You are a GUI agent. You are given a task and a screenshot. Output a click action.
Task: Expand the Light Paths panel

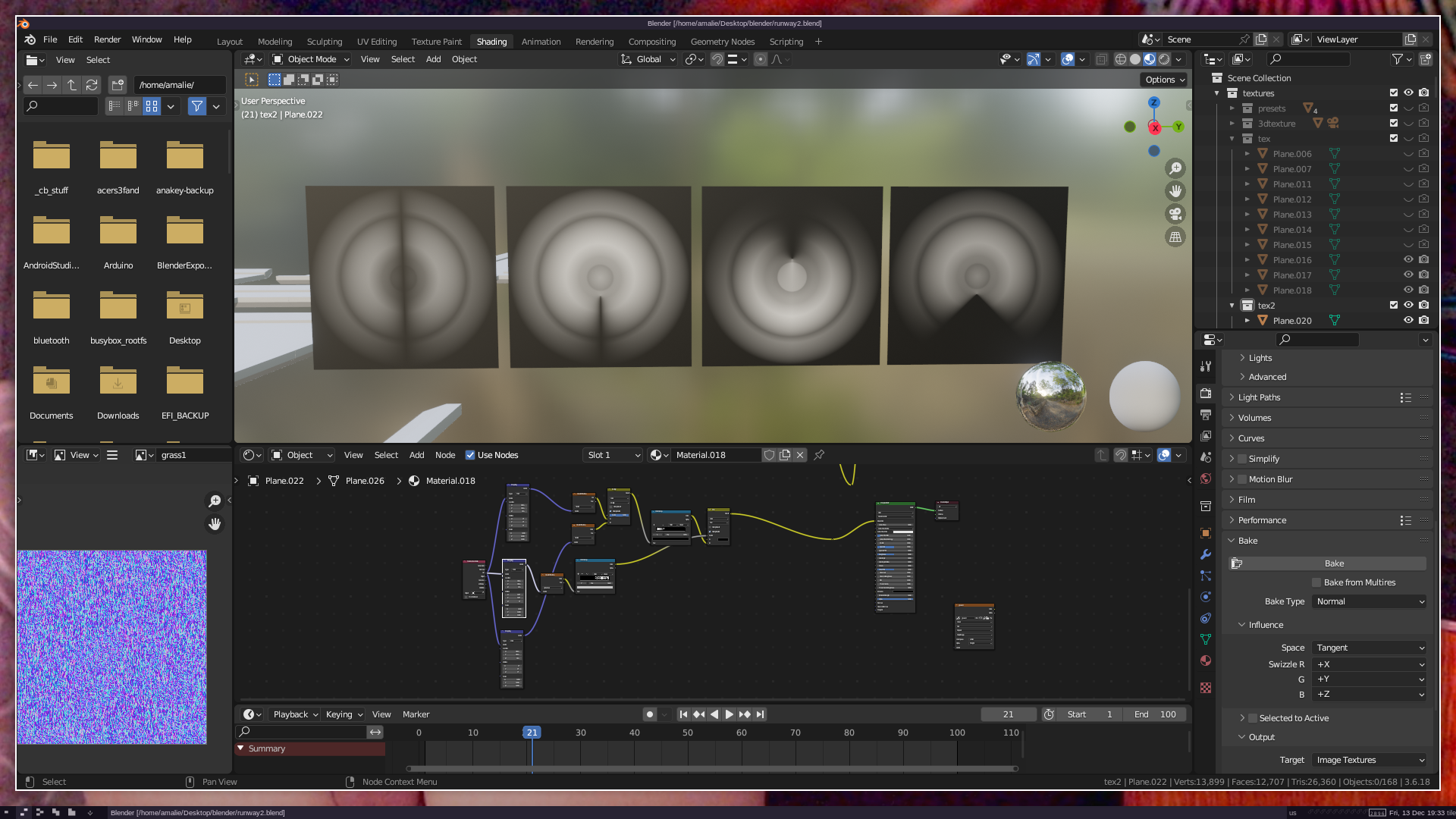click(1259, 397)
